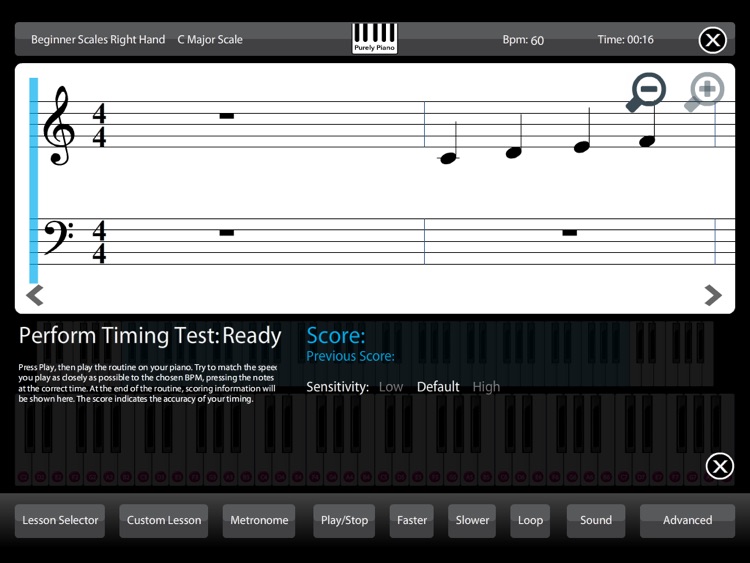Close the timing test panel

point(719,466)
